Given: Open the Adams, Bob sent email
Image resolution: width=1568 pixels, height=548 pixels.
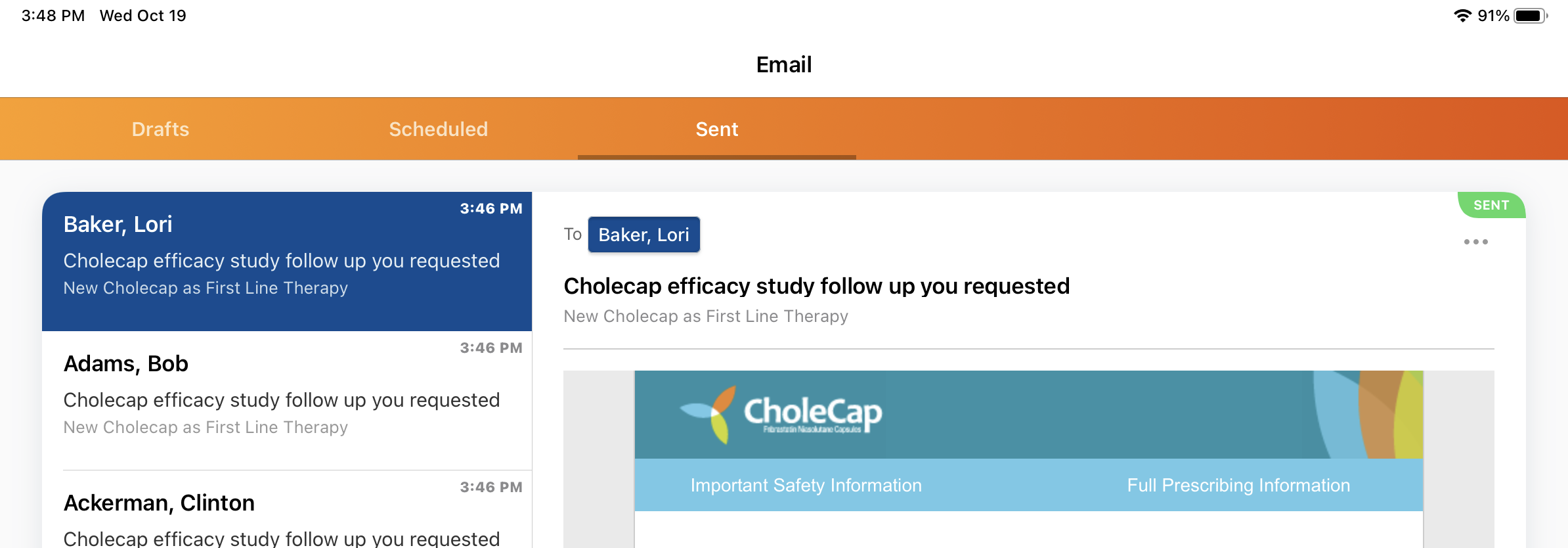Looking at the screenshot, I should 287,400.
